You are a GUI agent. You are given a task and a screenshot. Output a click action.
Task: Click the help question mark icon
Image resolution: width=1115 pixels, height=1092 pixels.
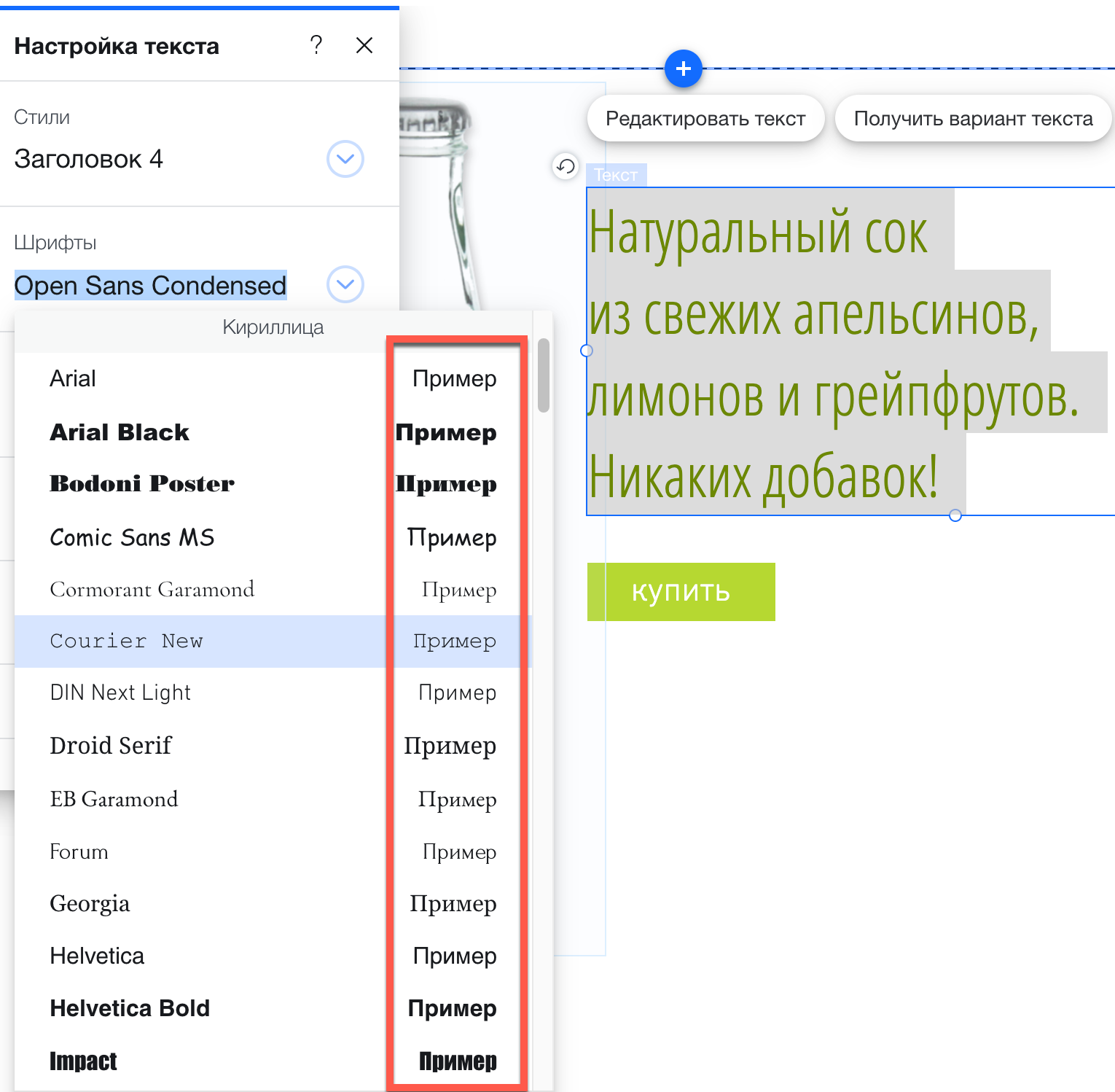(316, 45)
